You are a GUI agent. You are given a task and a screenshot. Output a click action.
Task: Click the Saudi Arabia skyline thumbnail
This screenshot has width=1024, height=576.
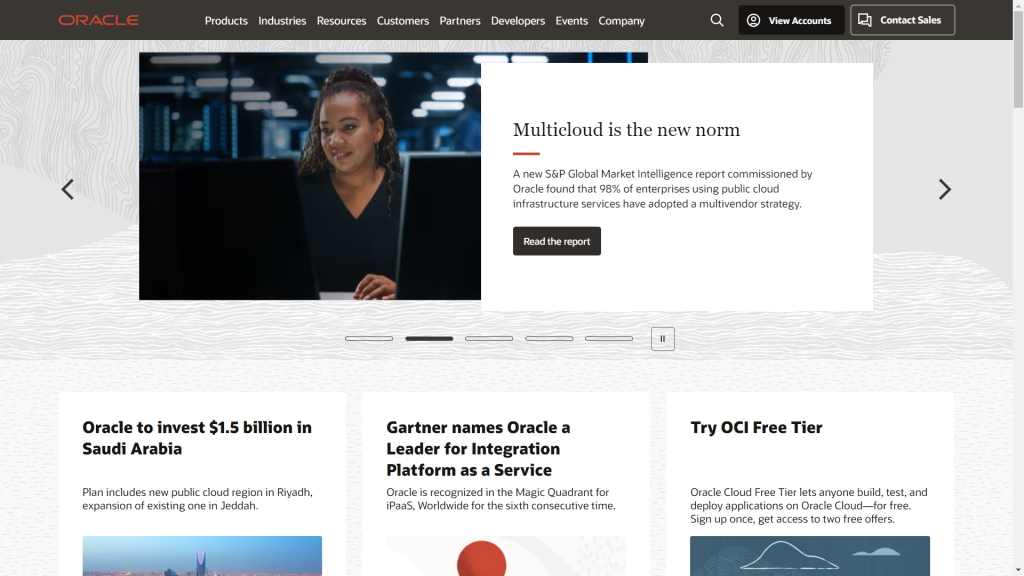(202, 556)
